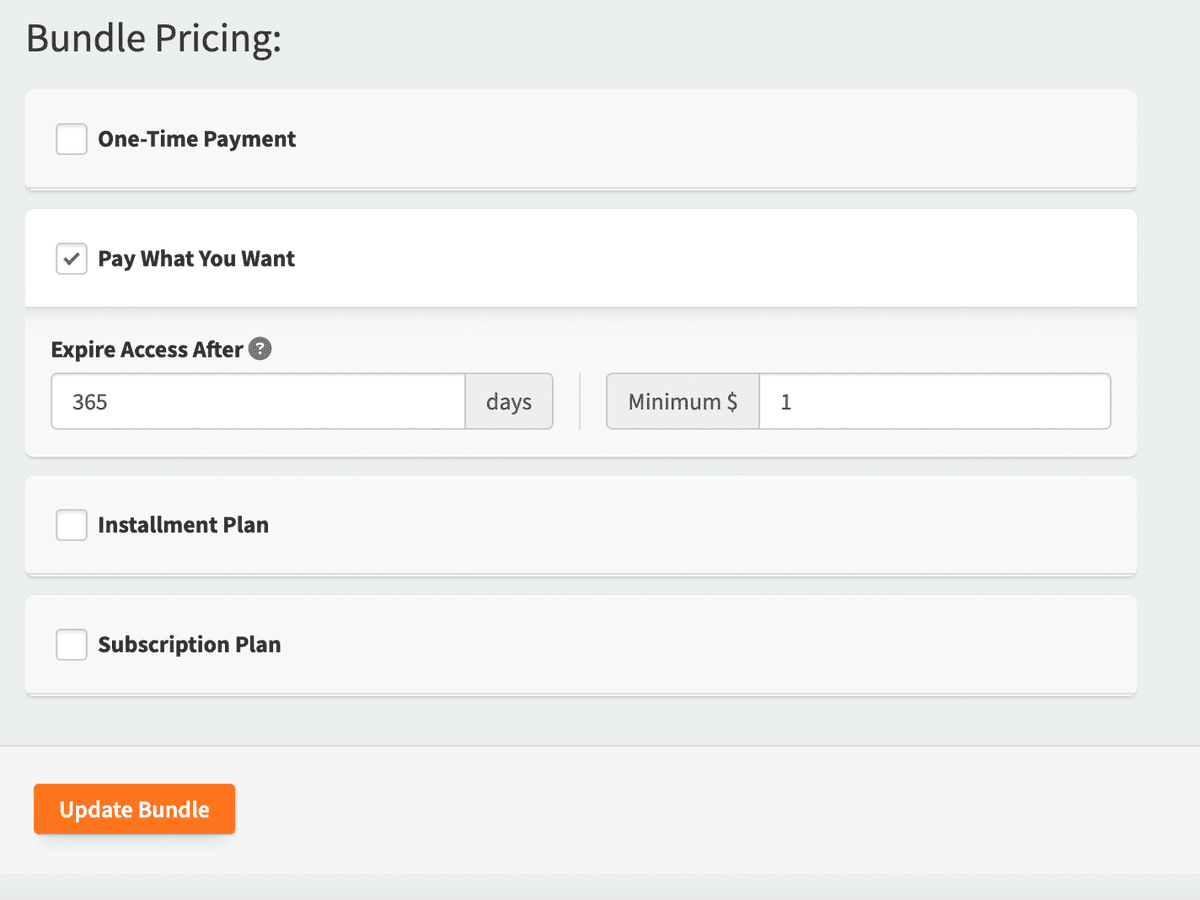This screenshot has height=900, width=1200.
Task: Click the "Installment Plan" label text
Action: pyautogui.click(x=183, y=525)
